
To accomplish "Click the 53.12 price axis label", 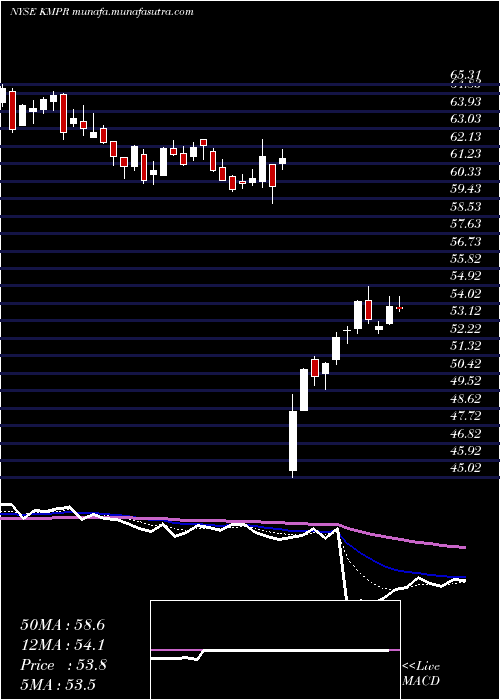I will (465, 311).
